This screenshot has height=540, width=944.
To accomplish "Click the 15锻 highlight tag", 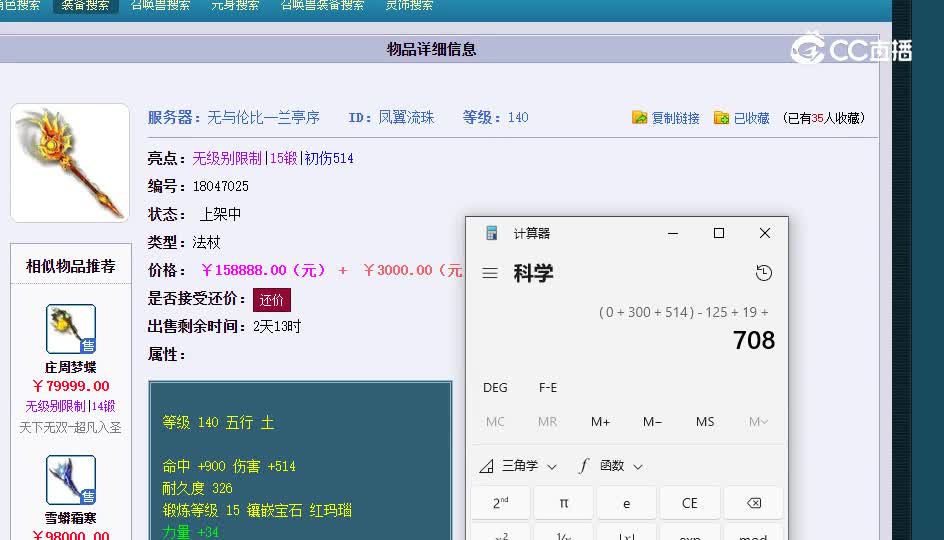I will (284, 158).
